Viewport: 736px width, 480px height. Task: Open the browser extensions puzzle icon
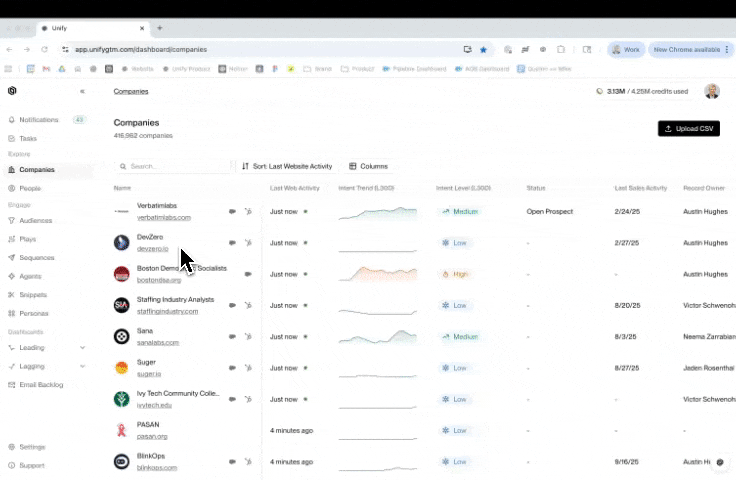click(561, 49)
